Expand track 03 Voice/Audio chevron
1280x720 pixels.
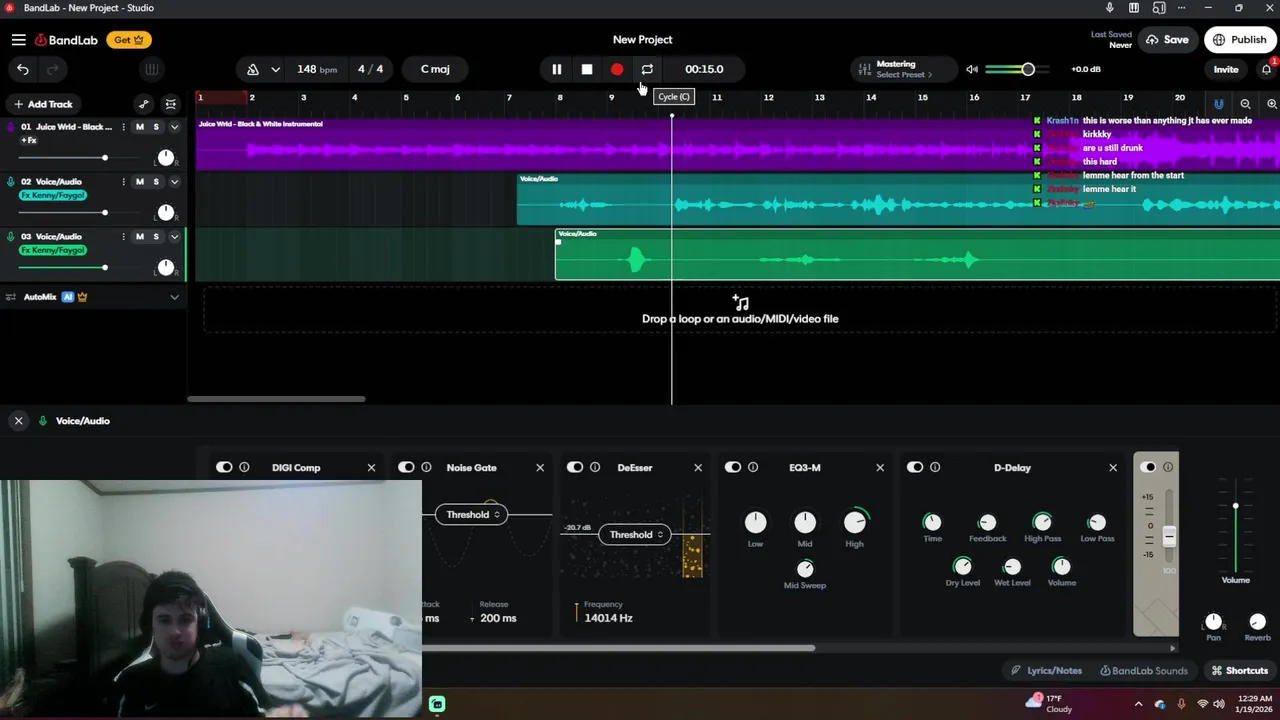tap(174, 237)
